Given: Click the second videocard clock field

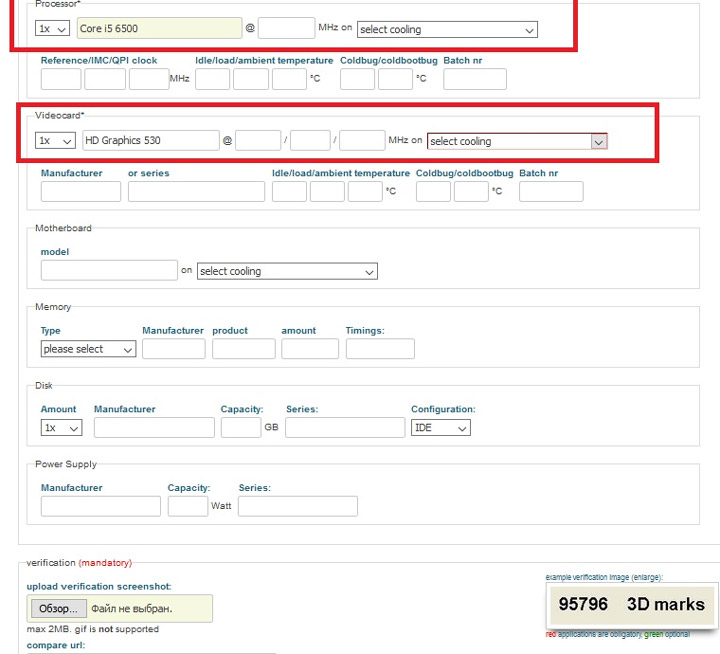Looking at the screenshot, I should point(310,141).
